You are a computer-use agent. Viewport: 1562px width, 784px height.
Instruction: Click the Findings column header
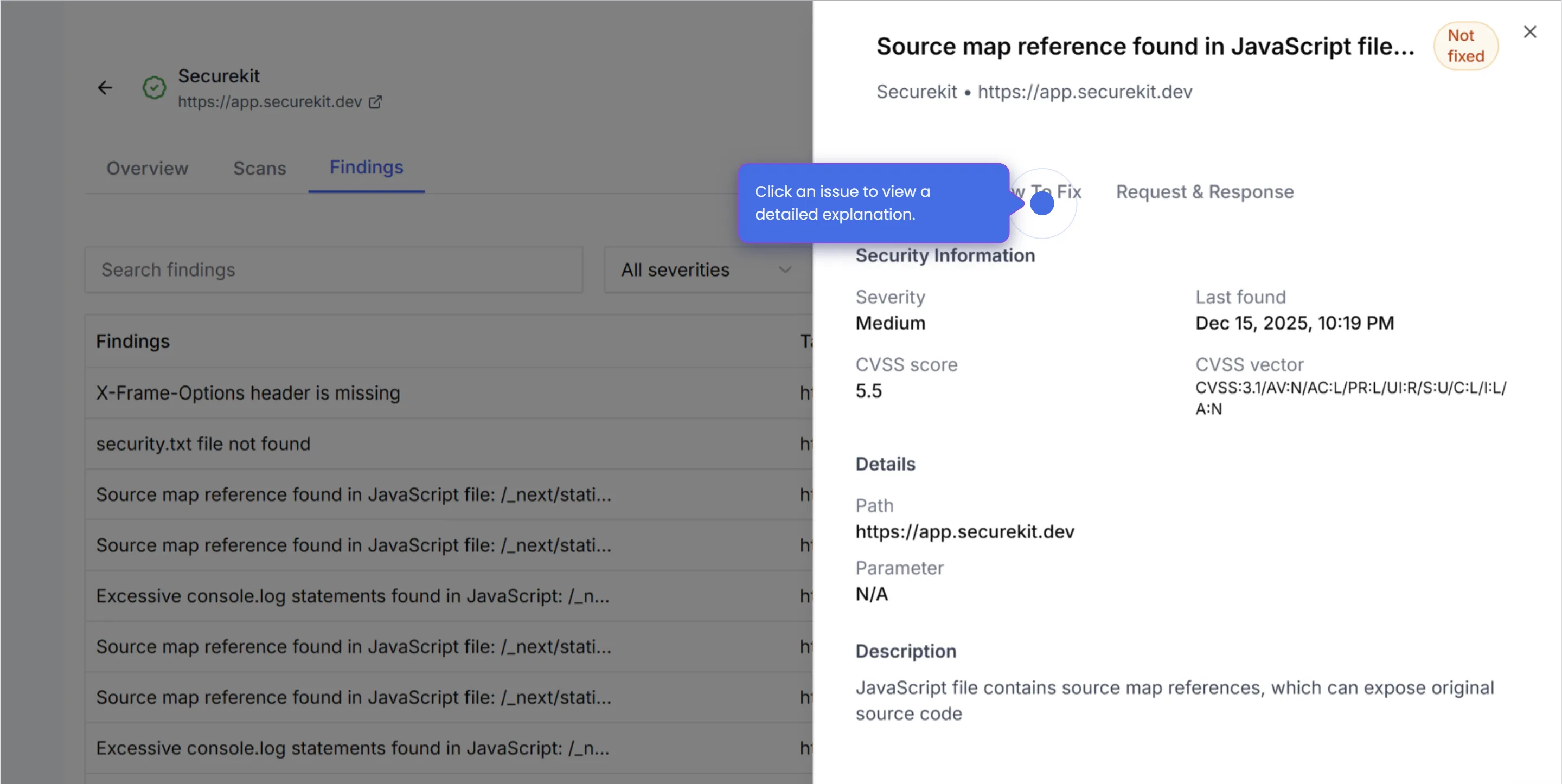click(133, 342)
